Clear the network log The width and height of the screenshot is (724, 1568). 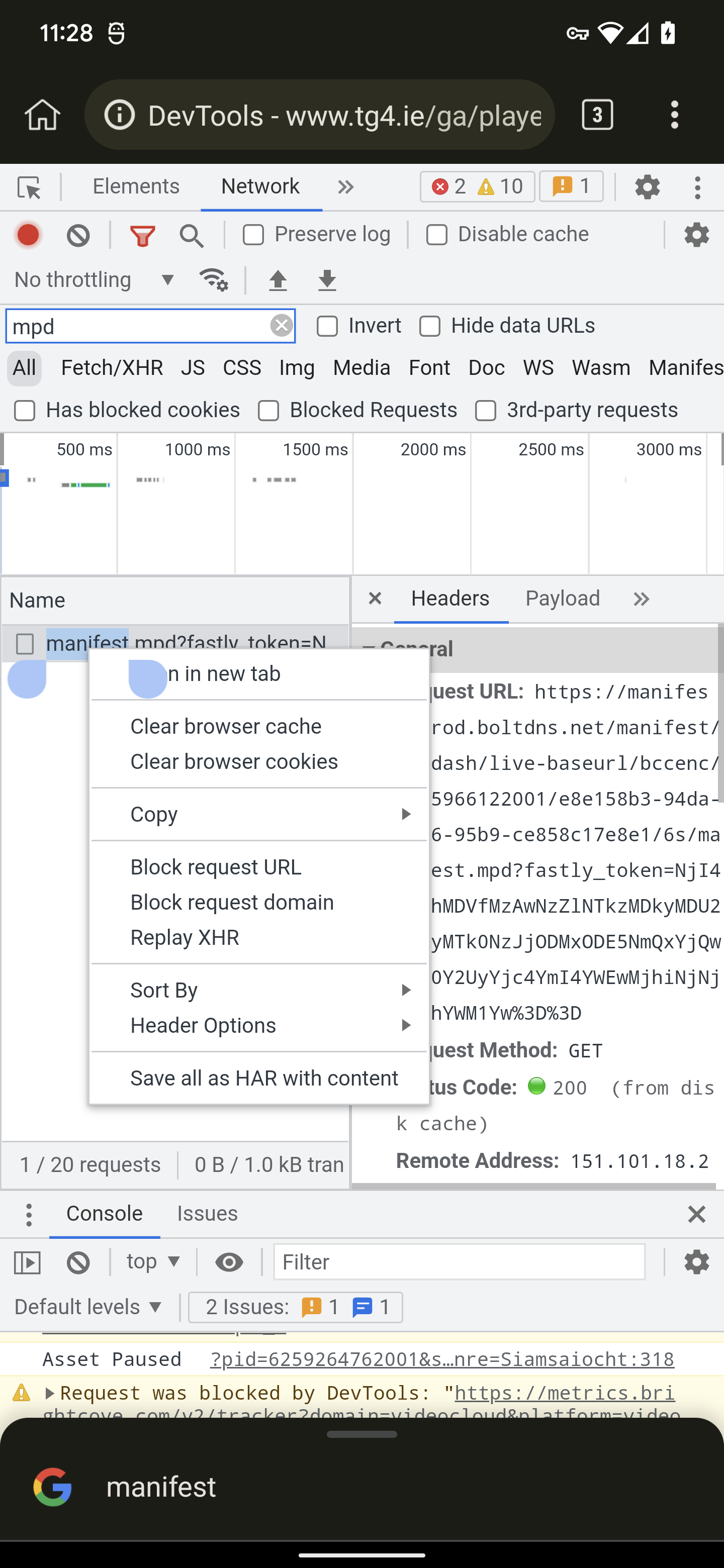pyautogui.click(x=78, y=235)
